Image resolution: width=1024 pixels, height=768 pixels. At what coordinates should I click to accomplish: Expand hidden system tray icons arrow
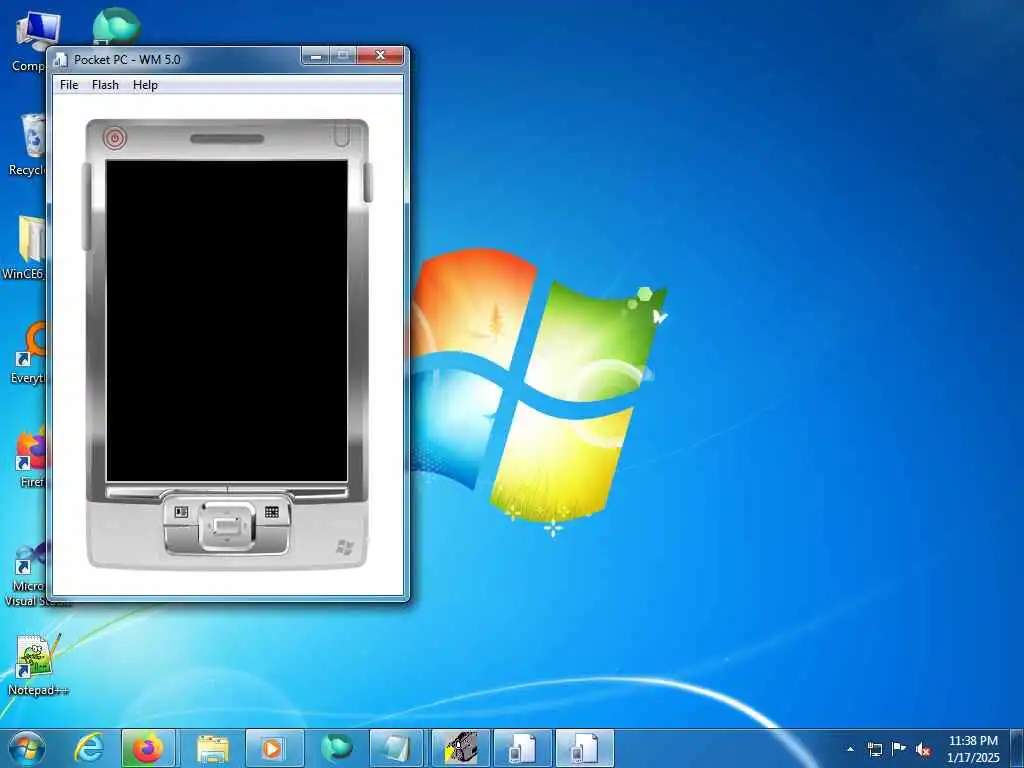point(850,749)
